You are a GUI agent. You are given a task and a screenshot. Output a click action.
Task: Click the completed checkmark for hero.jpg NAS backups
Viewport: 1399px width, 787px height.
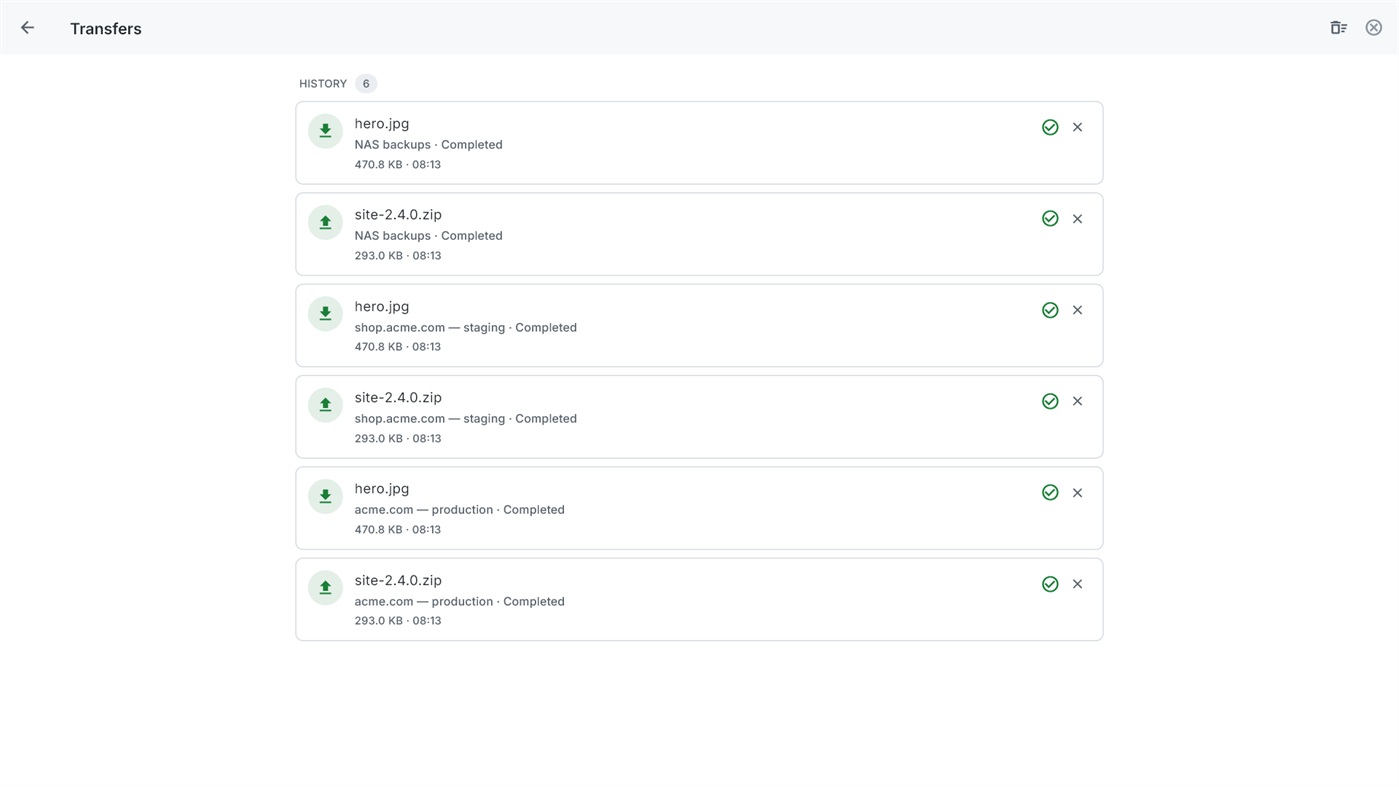pyautogui.click(x=1050, y=127)
